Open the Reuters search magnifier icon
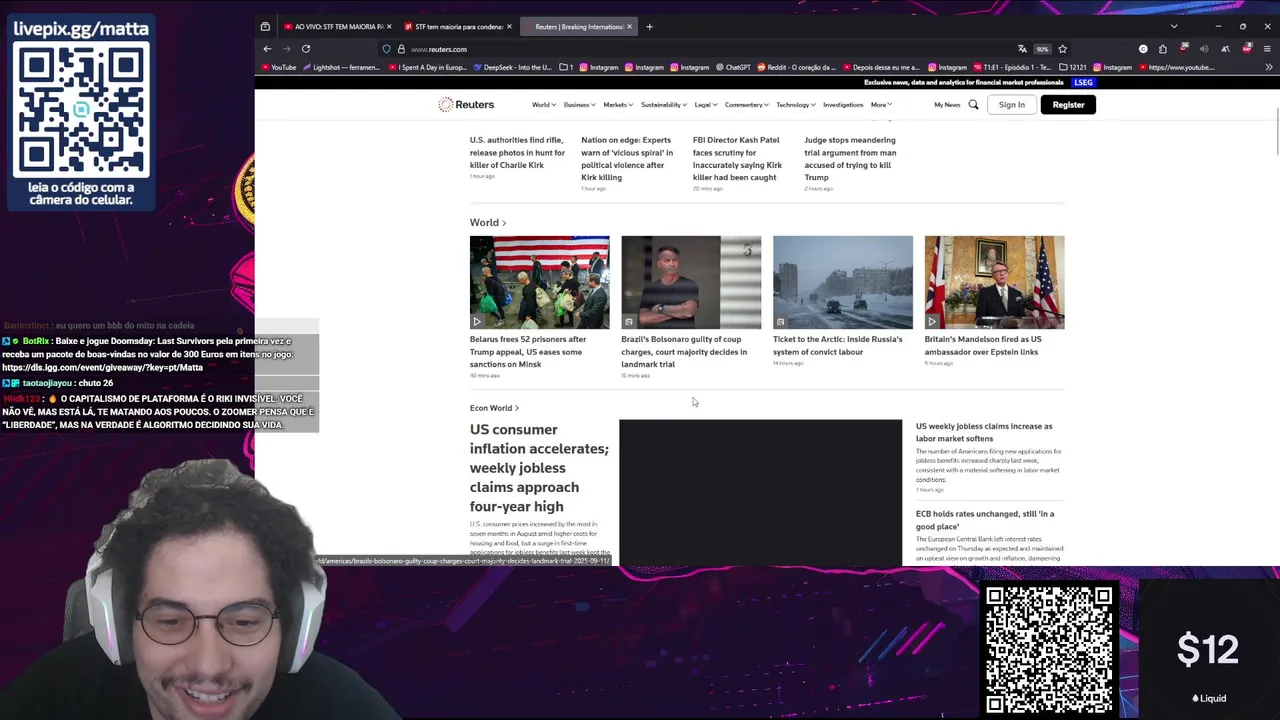The width and height of the screenshot is (1280, 720). 973,104
